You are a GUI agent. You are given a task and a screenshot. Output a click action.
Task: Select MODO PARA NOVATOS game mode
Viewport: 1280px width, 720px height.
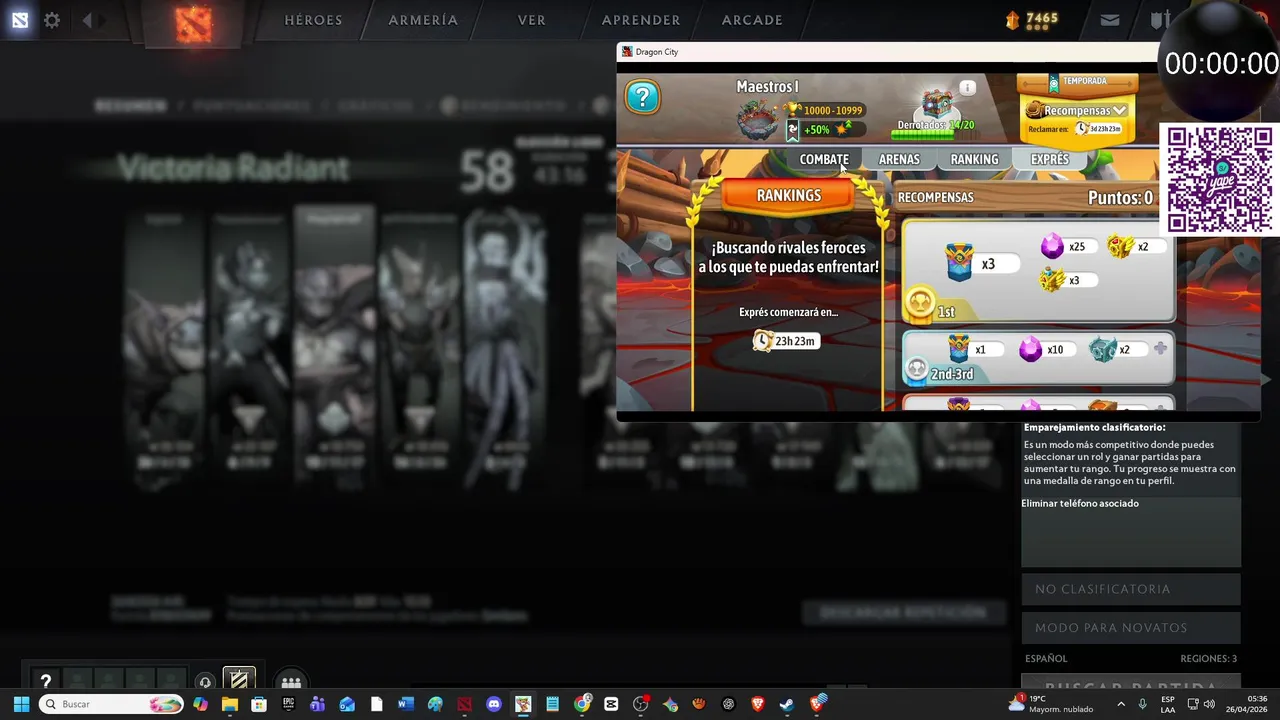coord(1131,628)
